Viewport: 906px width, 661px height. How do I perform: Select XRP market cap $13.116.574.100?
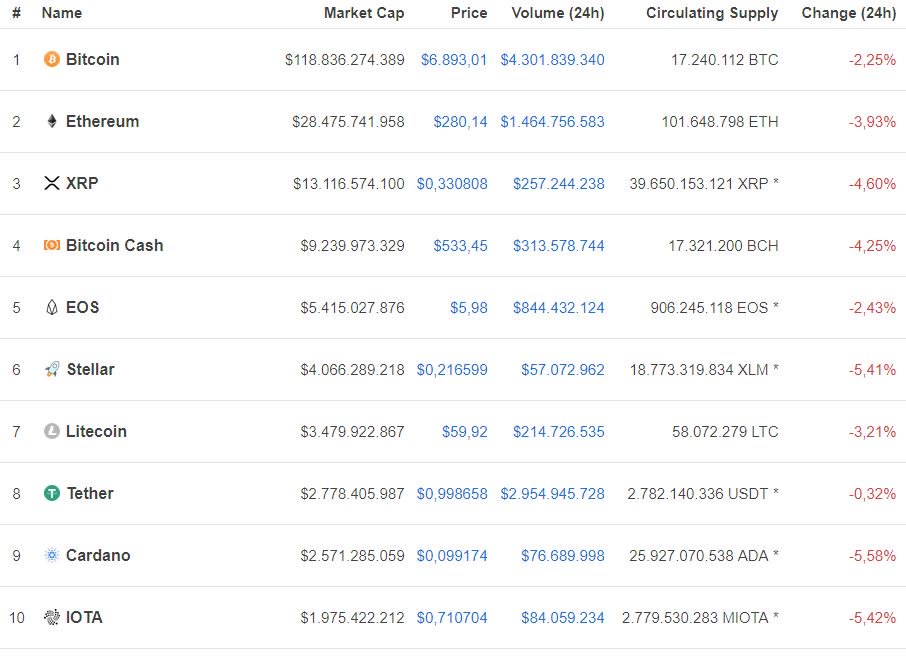pyautogui.click(x=348, y=184)
